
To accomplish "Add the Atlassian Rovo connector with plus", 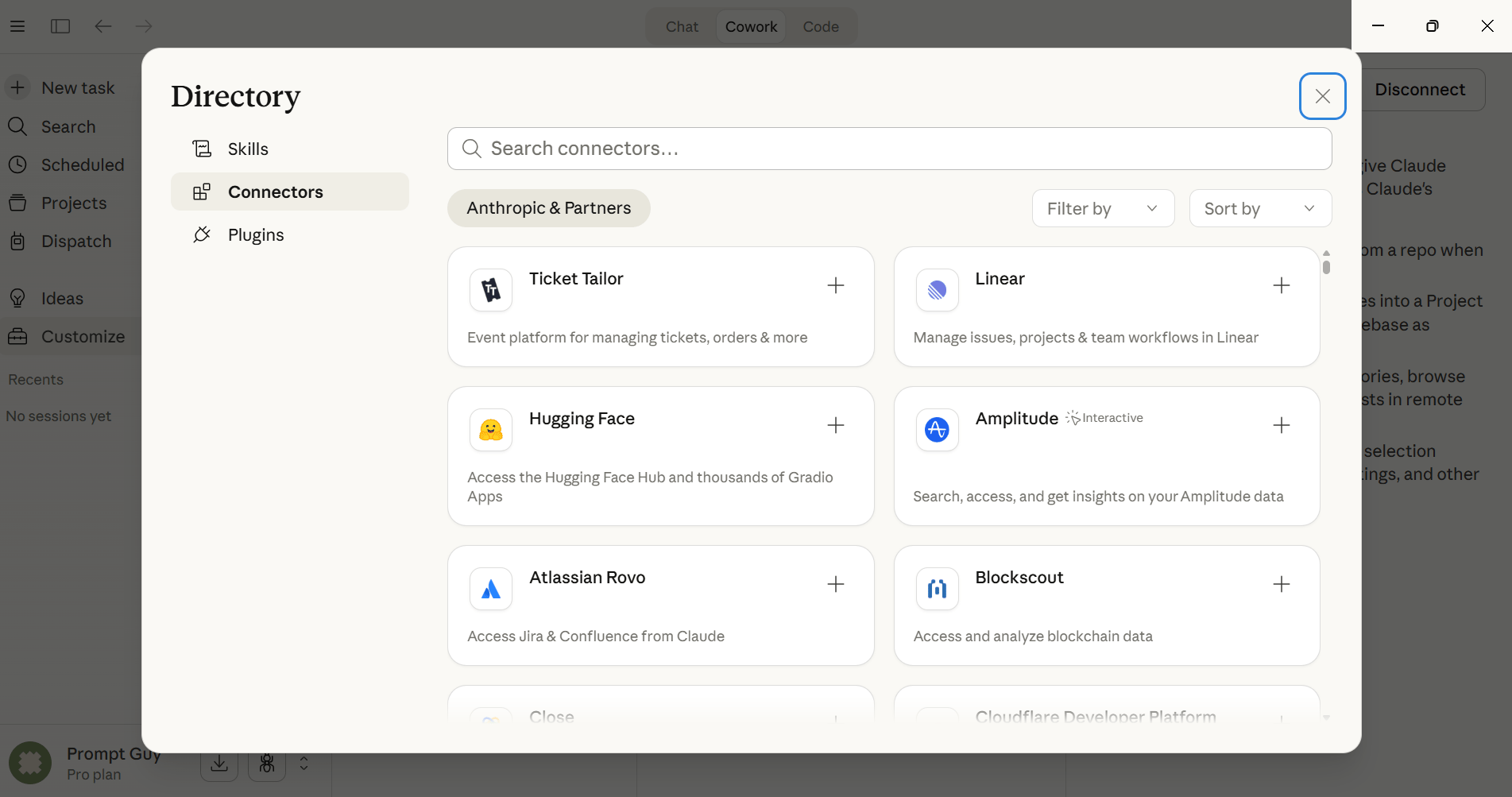I will tap(836, 584).
